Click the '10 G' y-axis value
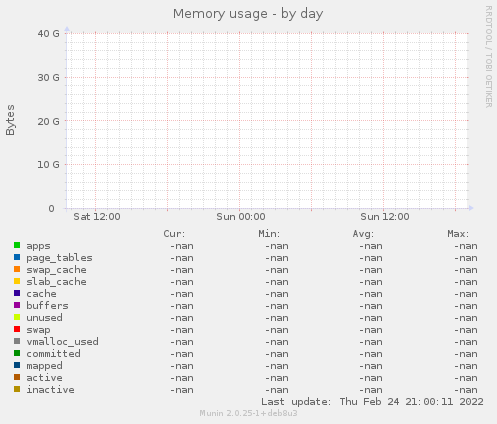Viewport: 497px width, 424px height. pyautogui.click(x=48, y=165)
